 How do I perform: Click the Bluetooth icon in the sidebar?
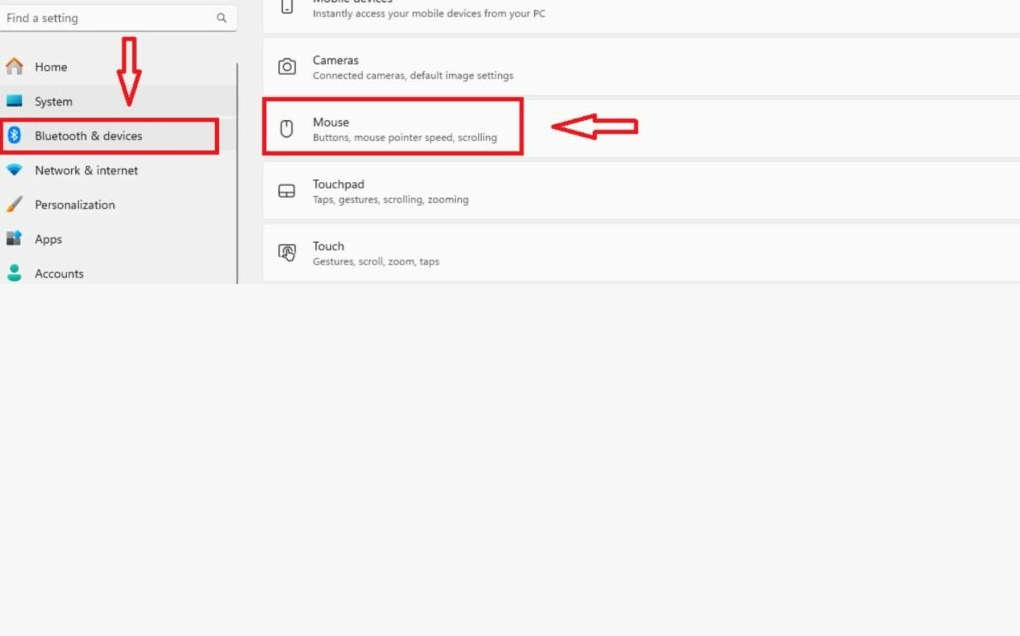coord(14,136)
